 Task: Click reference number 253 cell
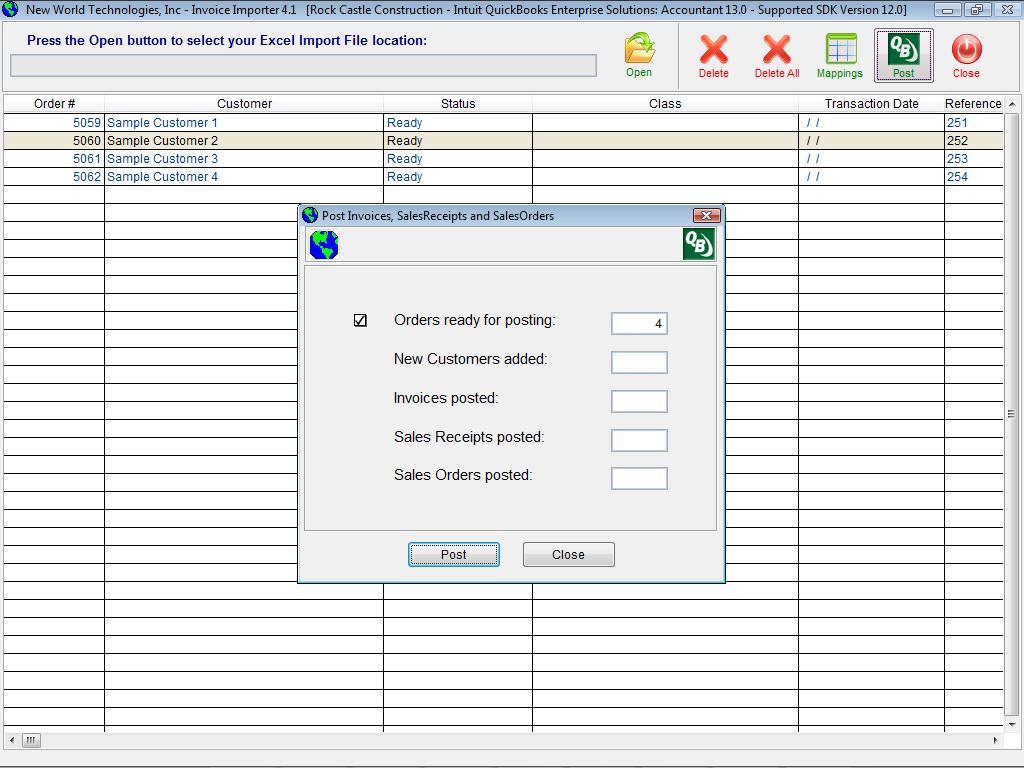pyautogui.click(x=974, y=159)
